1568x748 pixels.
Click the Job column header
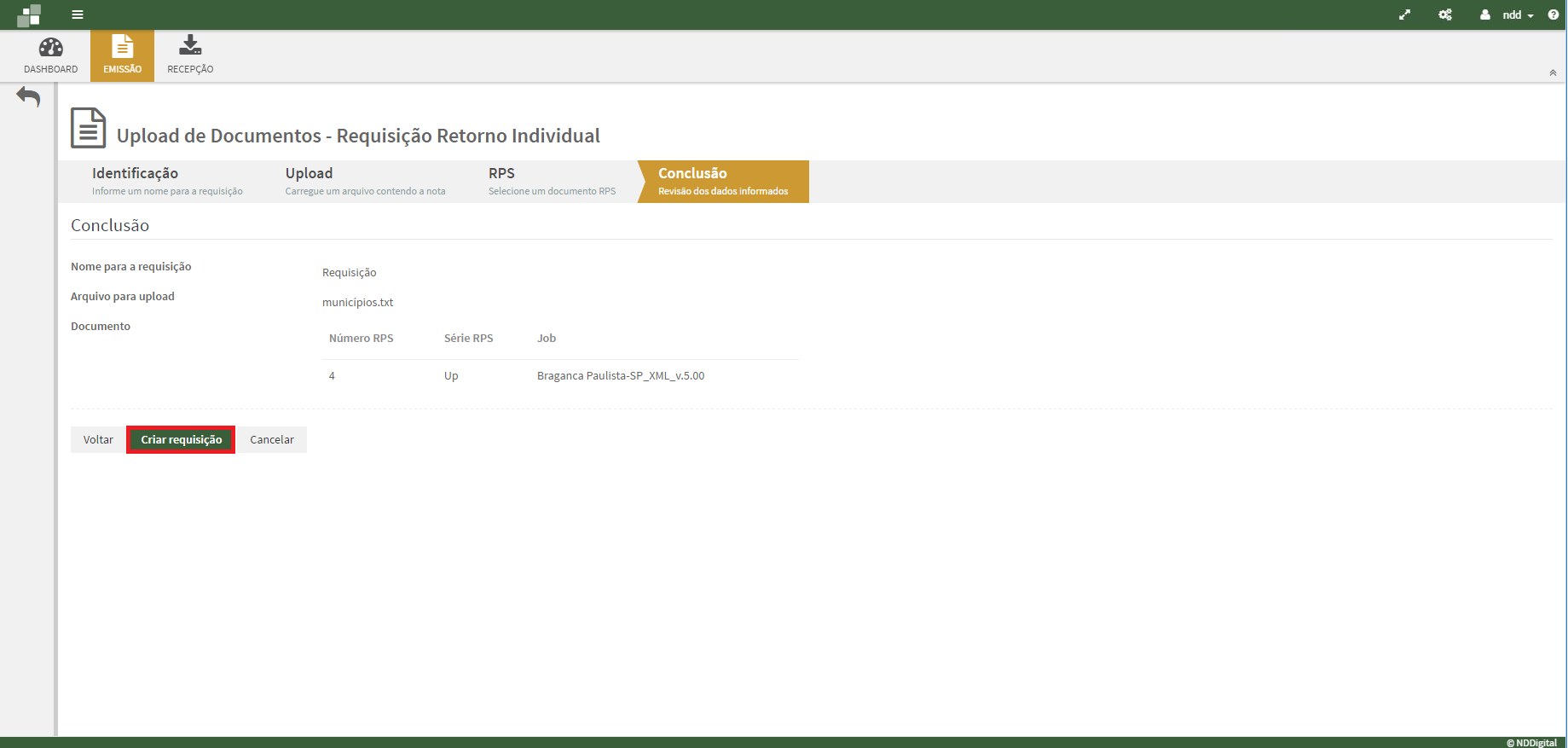point(547,338)
